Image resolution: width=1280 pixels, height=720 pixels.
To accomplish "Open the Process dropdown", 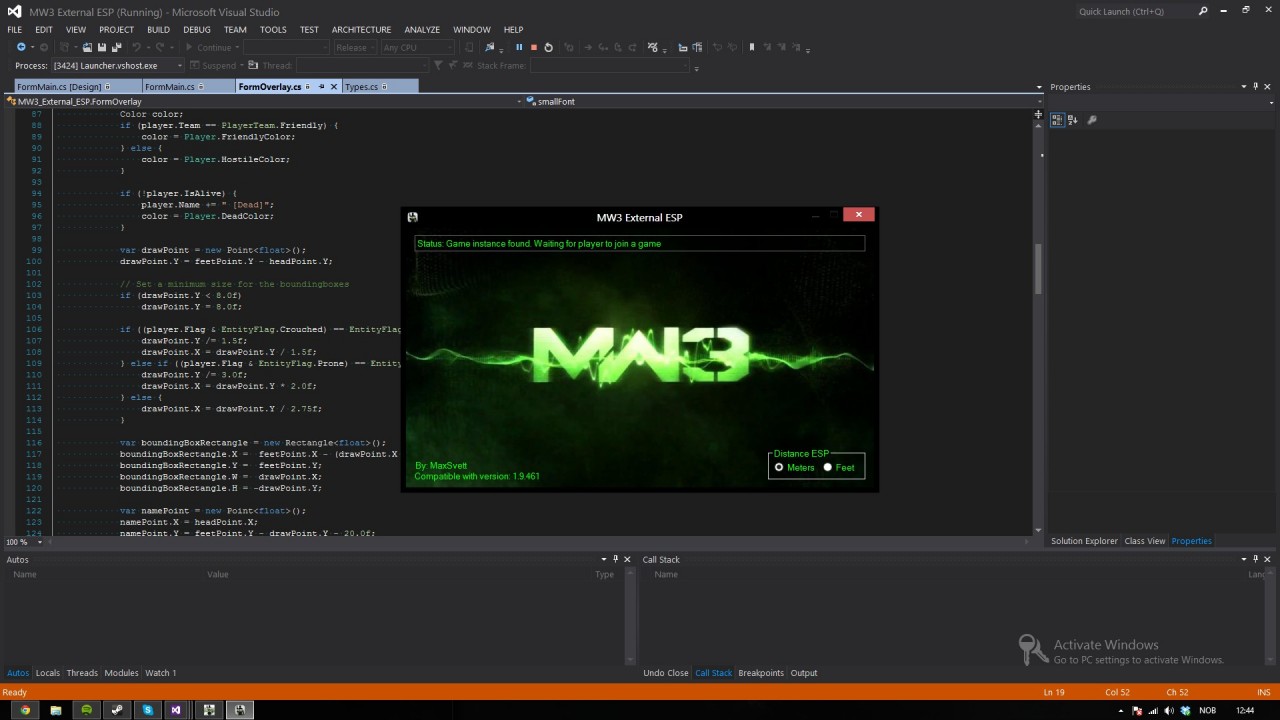I will (x=117, y=65).
